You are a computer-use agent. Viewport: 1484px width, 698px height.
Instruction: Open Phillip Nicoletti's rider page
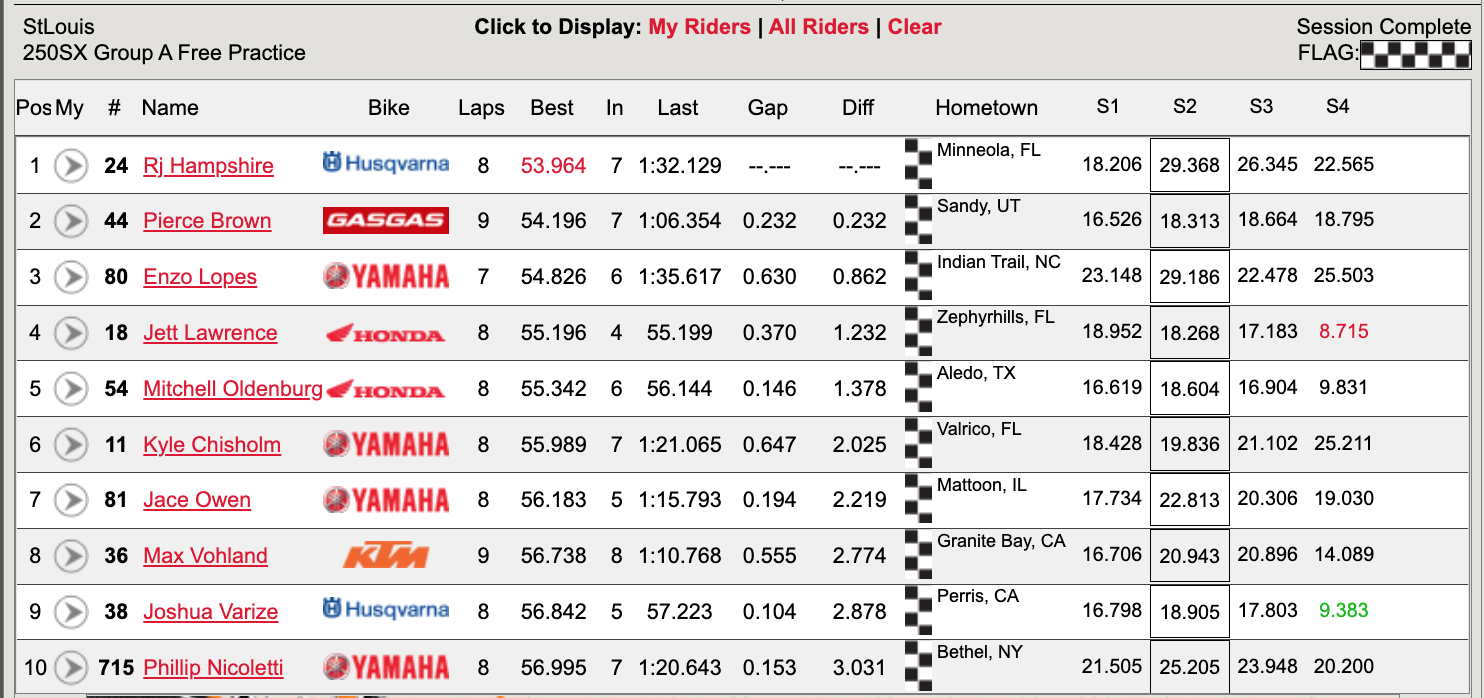click(x=213, y=667)
